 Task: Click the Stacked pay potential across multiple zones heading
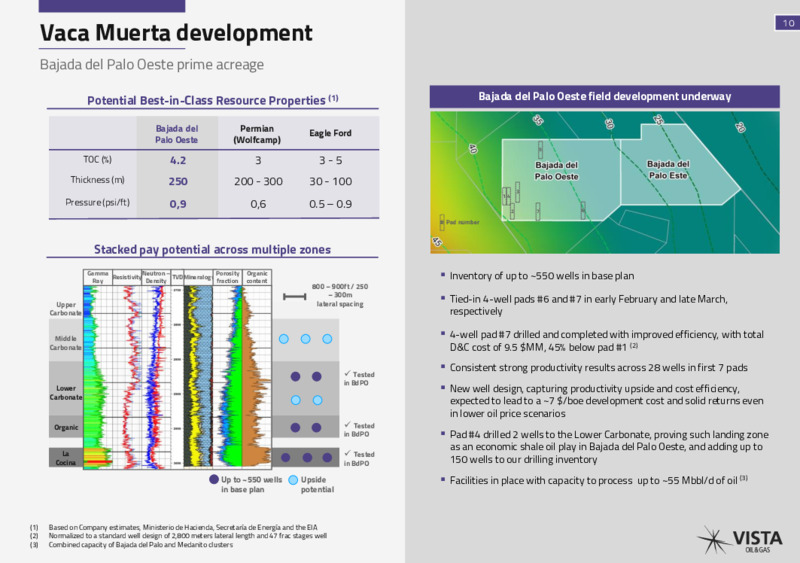[212, 250]
